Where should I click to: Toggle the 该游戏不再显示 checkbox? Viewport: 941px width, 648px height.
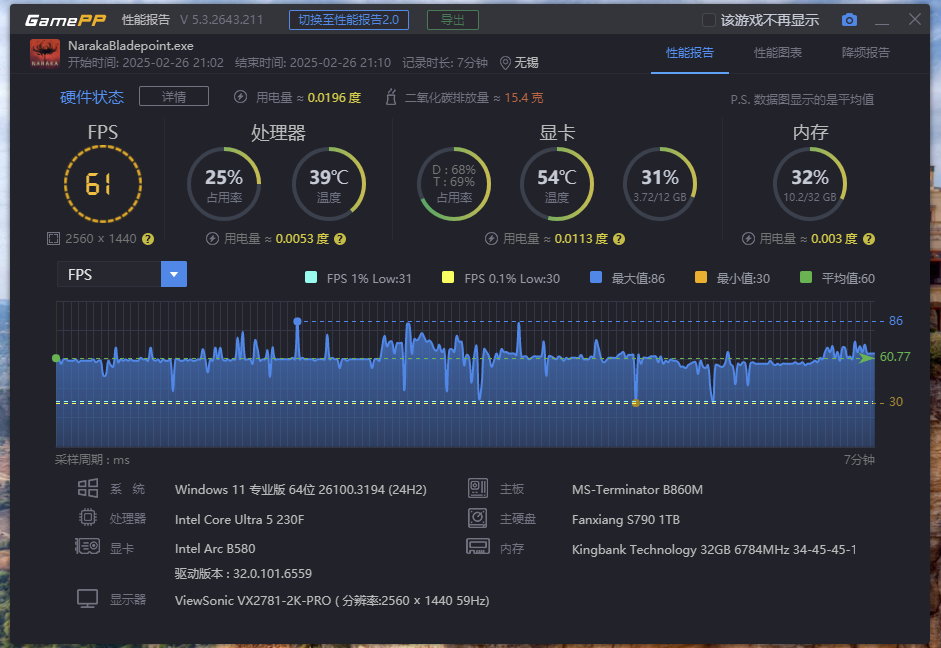pyautogui.click(x=709, y=20)
